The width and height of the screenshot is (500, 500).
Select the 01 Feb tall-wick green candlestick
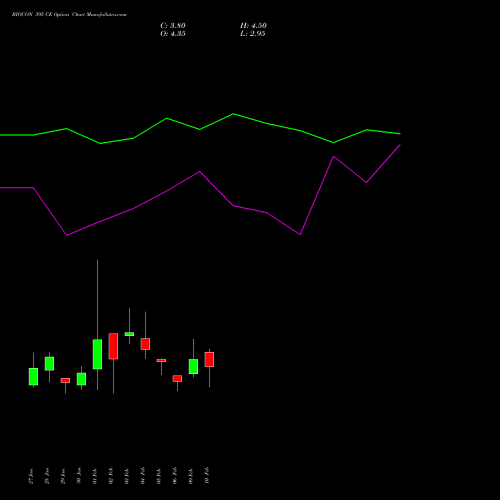coord(97,354)
